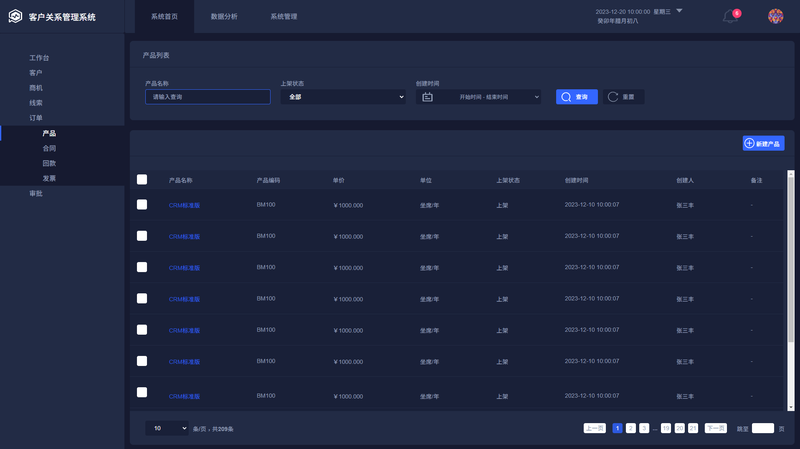Open the 创建时间 date range dropdown
800x449 pixels.
(x=478, y=97)
